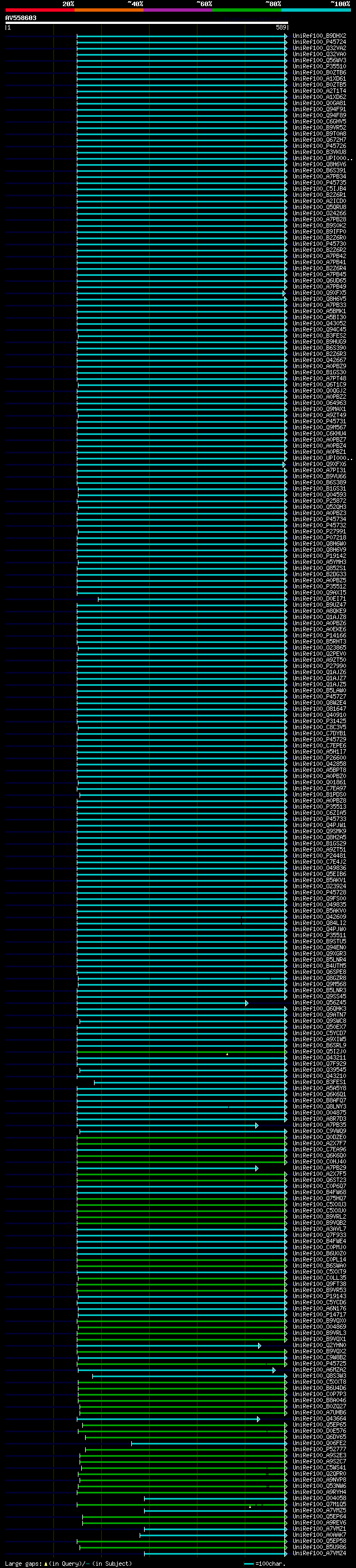Click the UniRef100_B3FES1 entry
This screenshot has height=1568, width=356.
click(x=319, y=1082)
